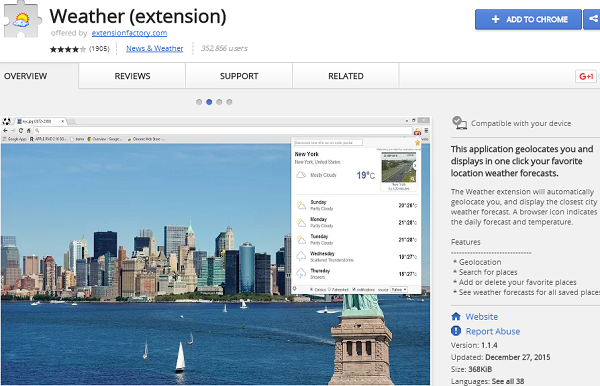
Task: Select the Fahrenheit radio option in popup
Action: click(329, 290)
